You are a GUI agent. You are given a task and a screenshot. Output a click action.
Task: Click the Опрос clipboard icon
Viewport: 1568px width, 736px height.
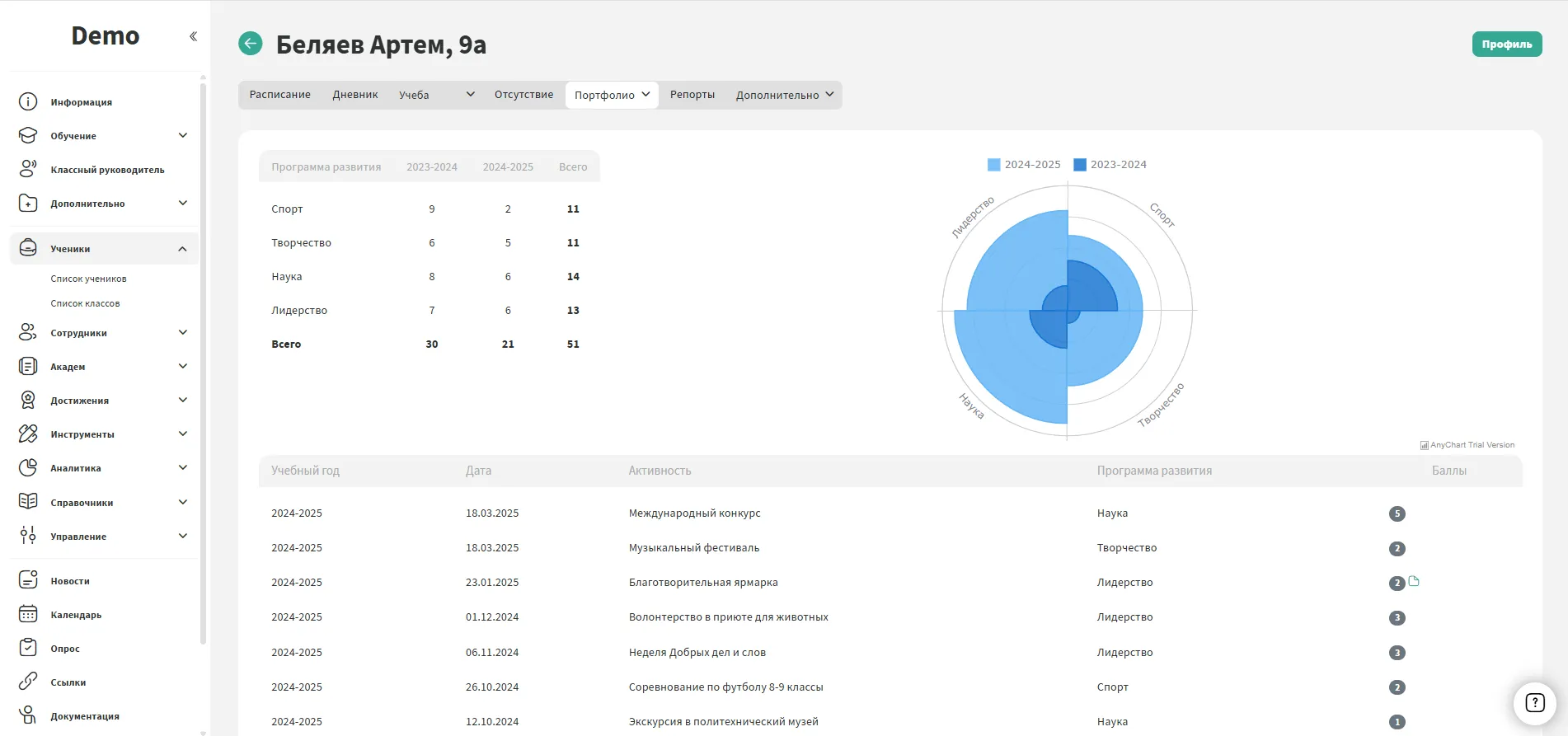pos(28,648)
